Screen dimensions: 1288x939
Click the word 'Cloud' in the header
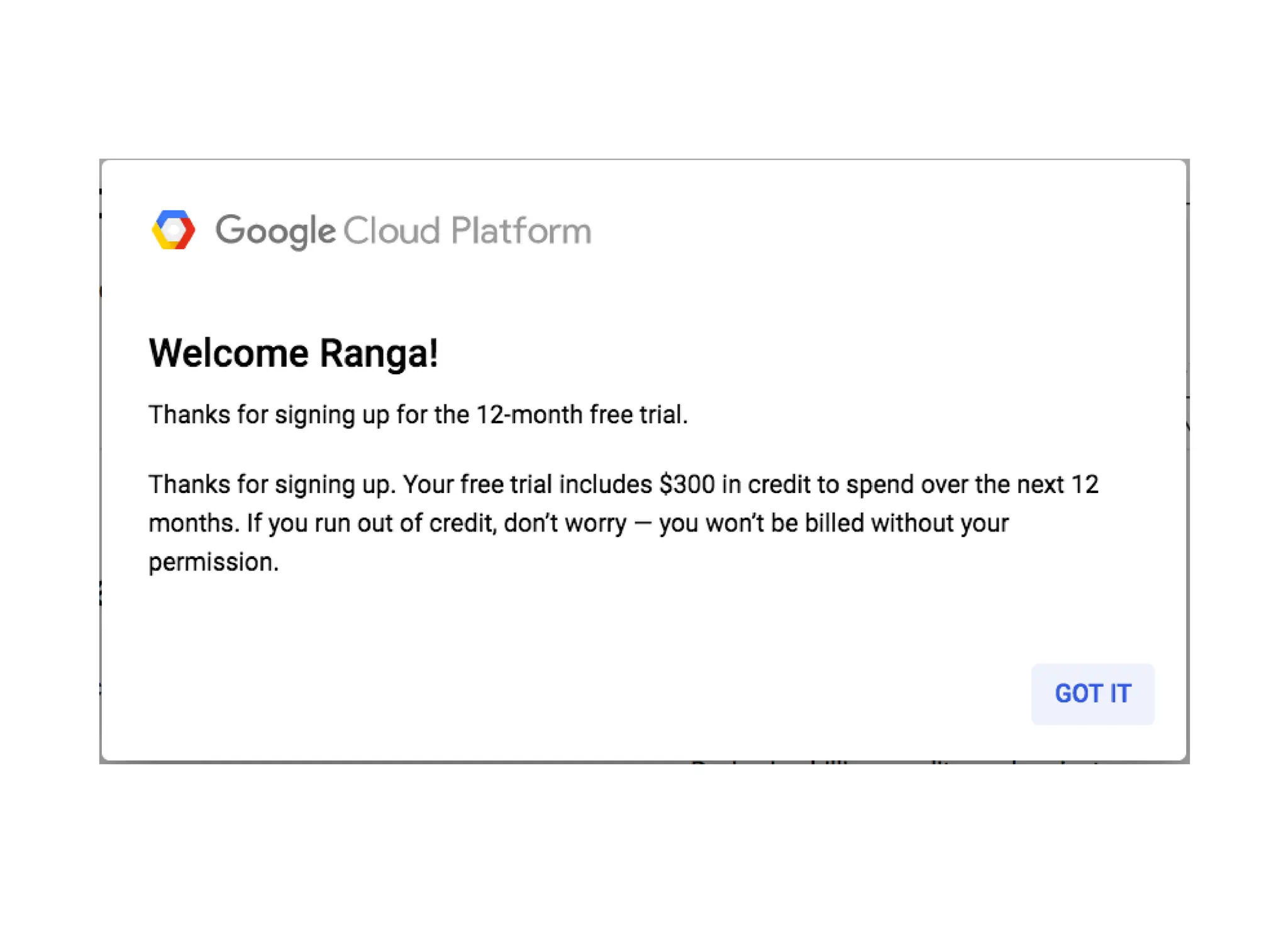(391, 231)
